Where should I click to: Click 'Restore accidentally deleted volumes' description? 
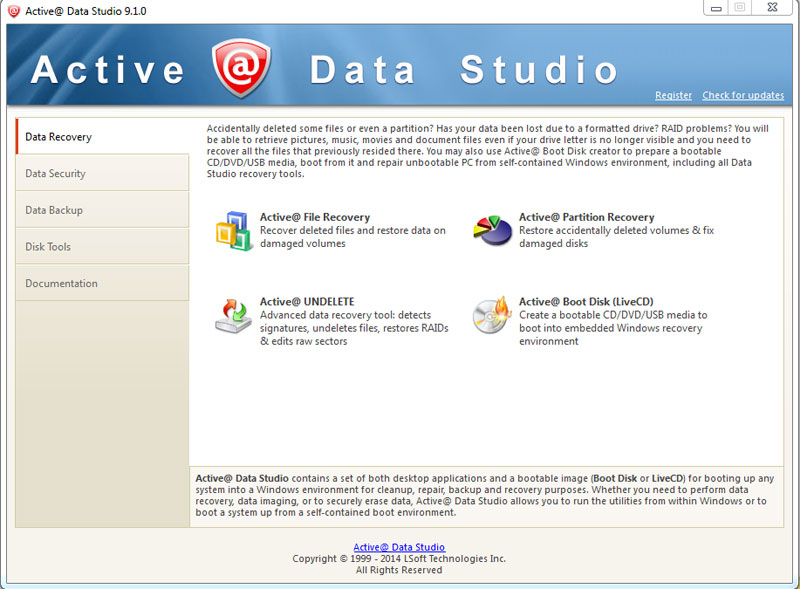click(x=616, y=237)
